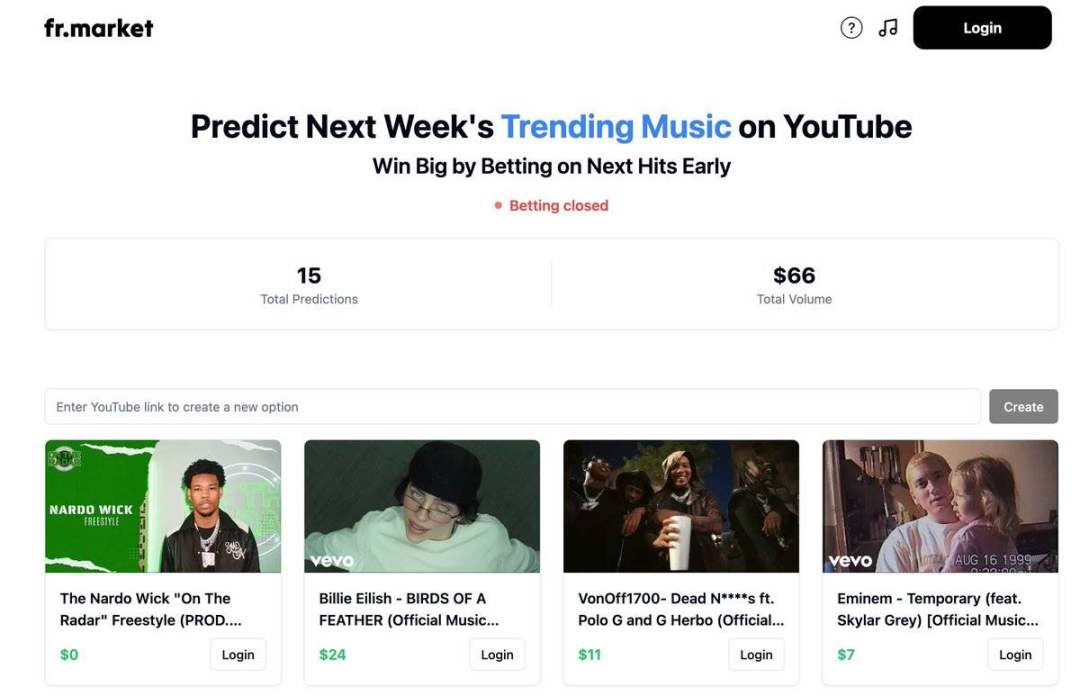This screenshot has height=696, width=1080.
Task: Open the VonOff1700 video thumbnail
Action: (681, 506)
